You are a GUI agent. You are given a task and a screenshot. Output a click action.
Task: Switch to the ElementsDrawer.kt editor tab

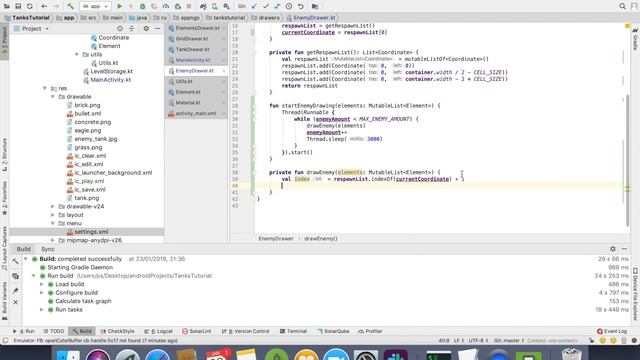pyautogui.click(x=196, y=28)
